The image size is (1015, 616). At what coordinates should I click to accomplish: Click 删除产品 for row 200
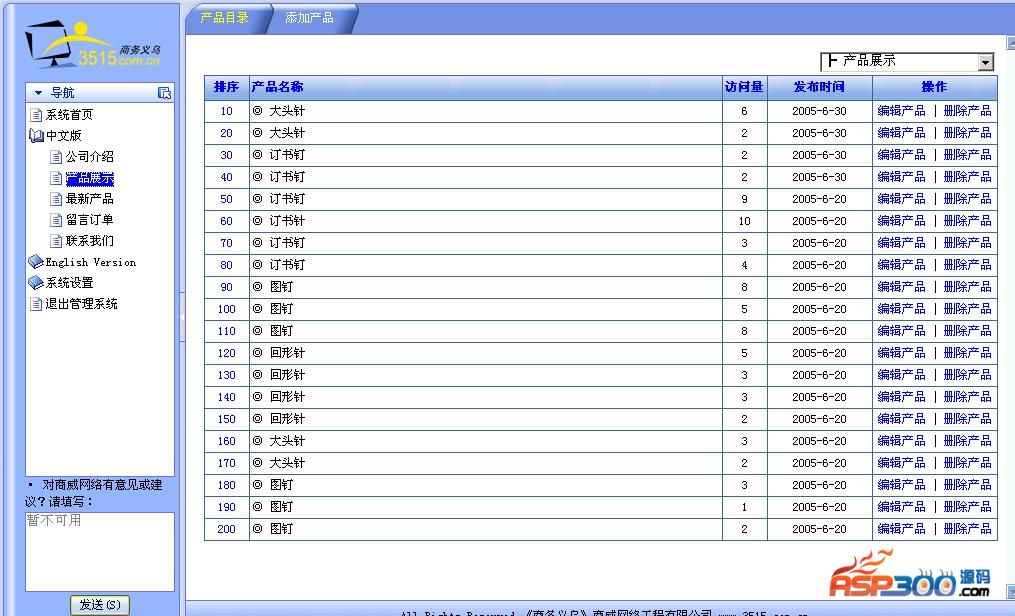[x=967, y=529]
